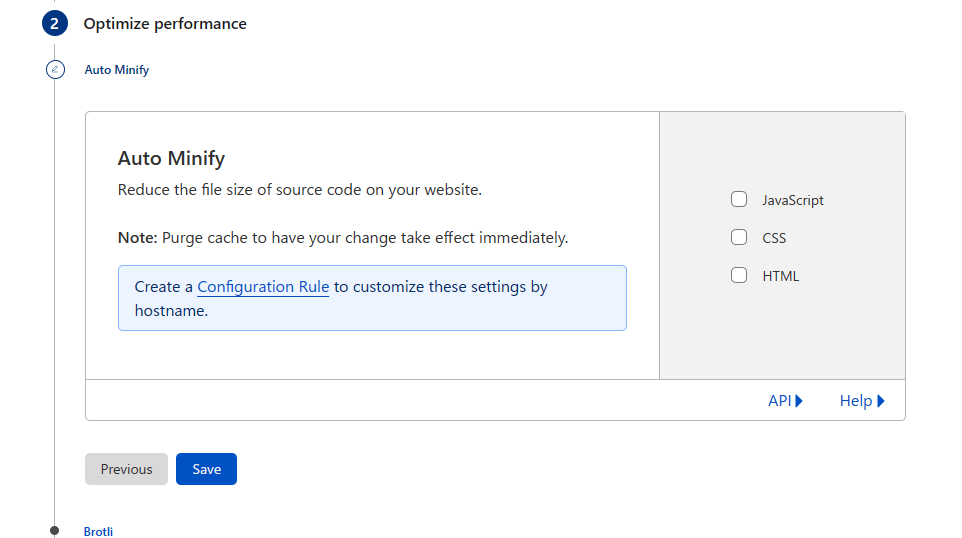Screen dimensions: 962x538
Task: Click the triangle arrow beside API
Action: [x=799, y=401]
